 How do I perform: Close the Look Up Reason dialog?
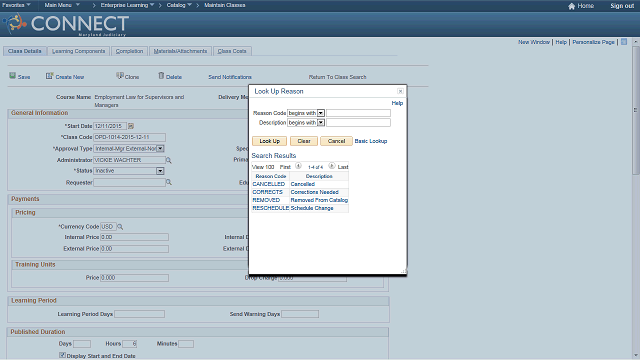click(400, 91)
